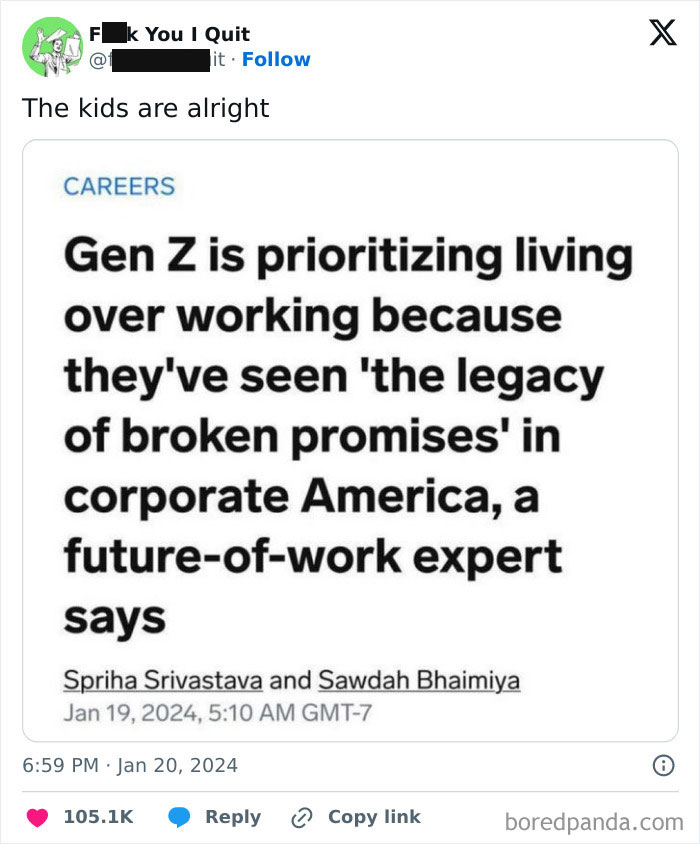The height and width of the screenshot is (844, 700).
Task: Select the post text The kids are alright
Action: (x=147, y=108)
